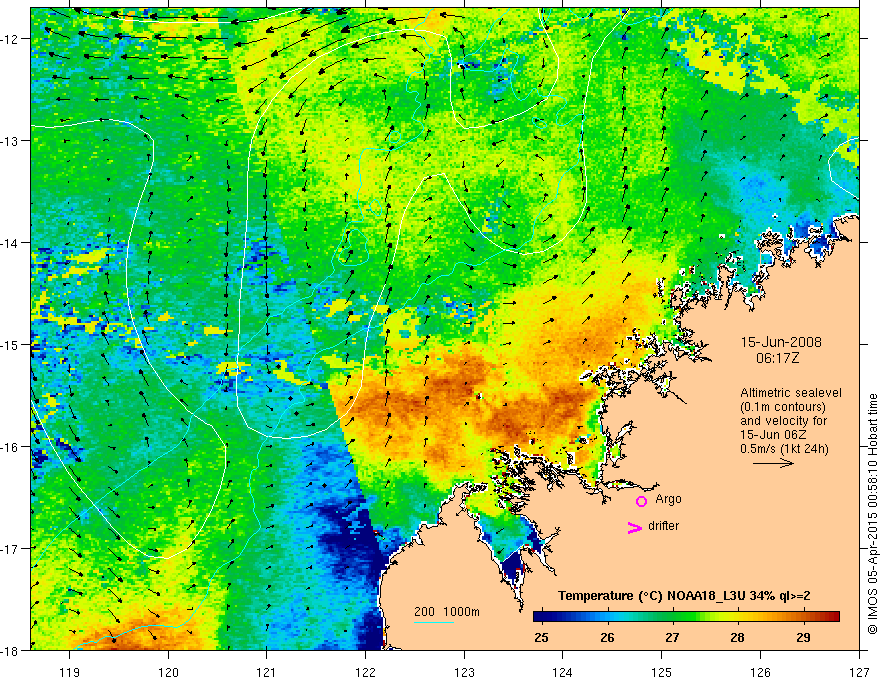Click the latitude axis label -13

[10, 141]
